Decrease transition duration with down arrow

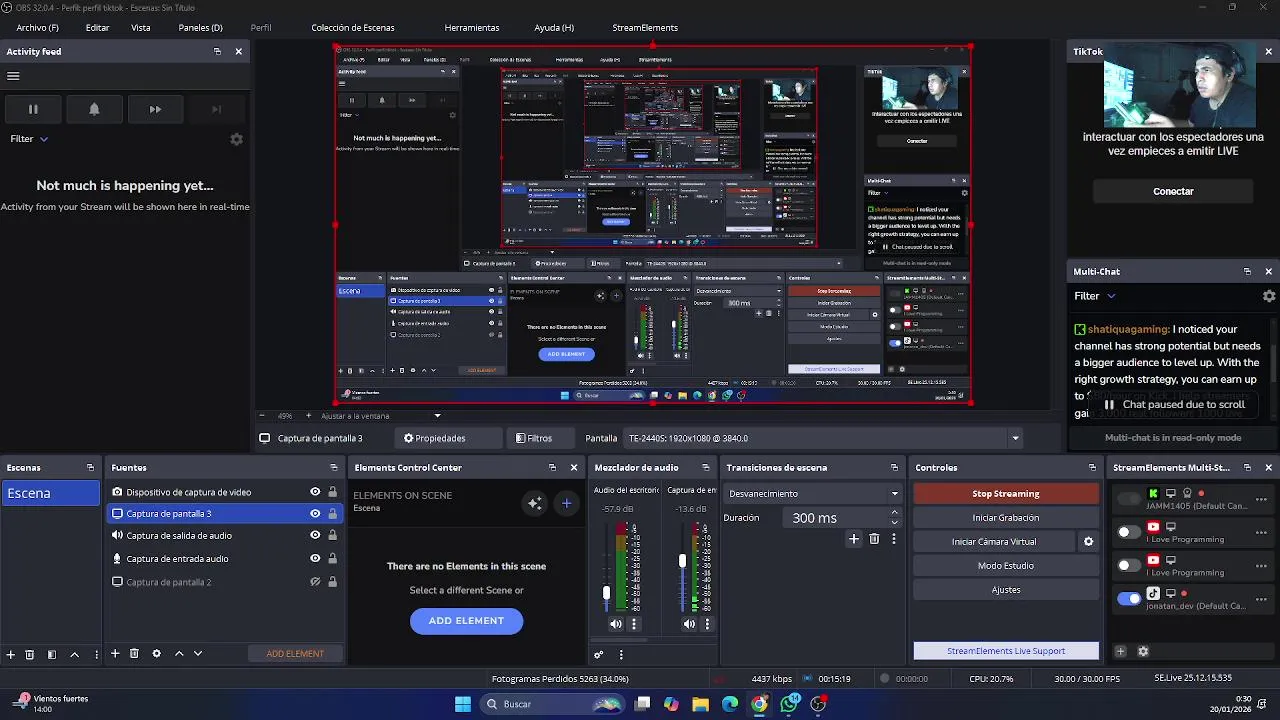pyautogui.click(x=894, y=523)
